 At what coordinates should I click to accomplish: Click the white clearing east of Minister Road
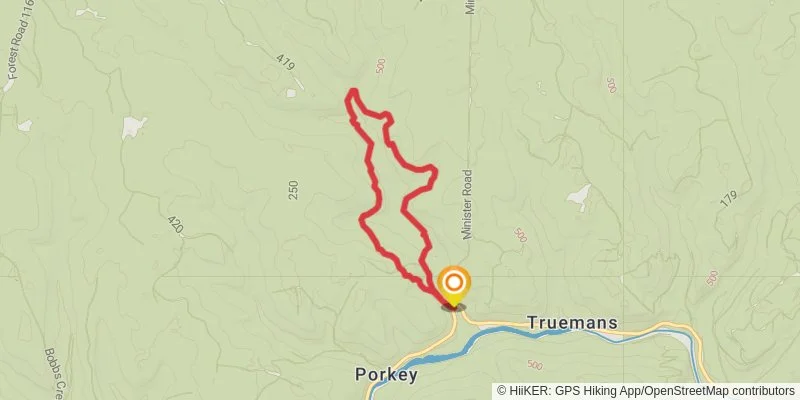click(x=579, y=197)
